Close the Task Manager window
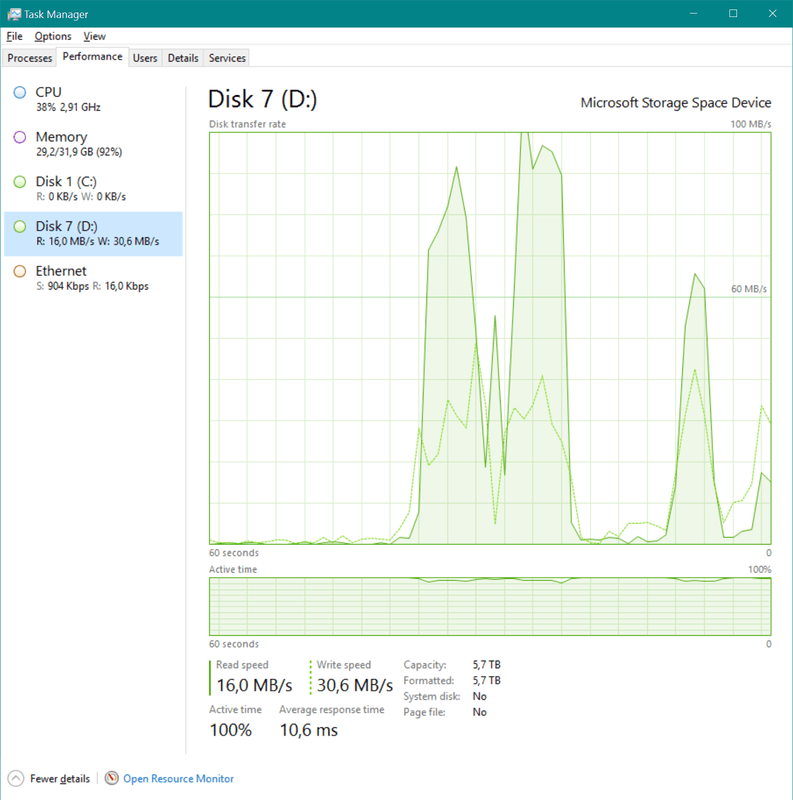The width and height of the screenshot is (793, 800). [773, 14]
